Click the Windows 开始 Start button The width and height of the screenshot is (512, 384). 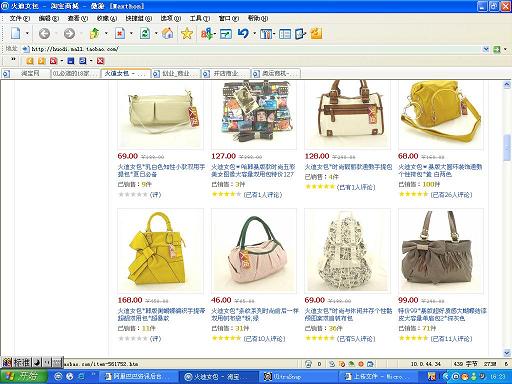coord(23,377)
